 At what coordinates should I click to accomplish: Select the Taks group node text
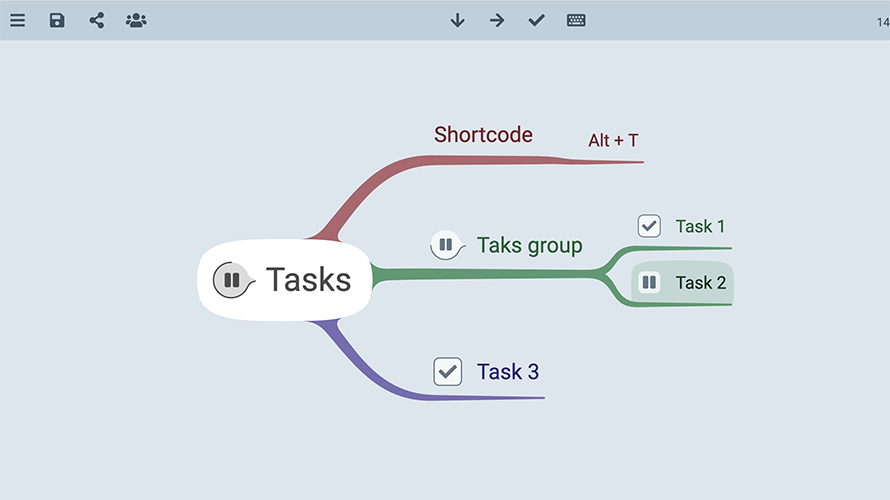point(529,245)
